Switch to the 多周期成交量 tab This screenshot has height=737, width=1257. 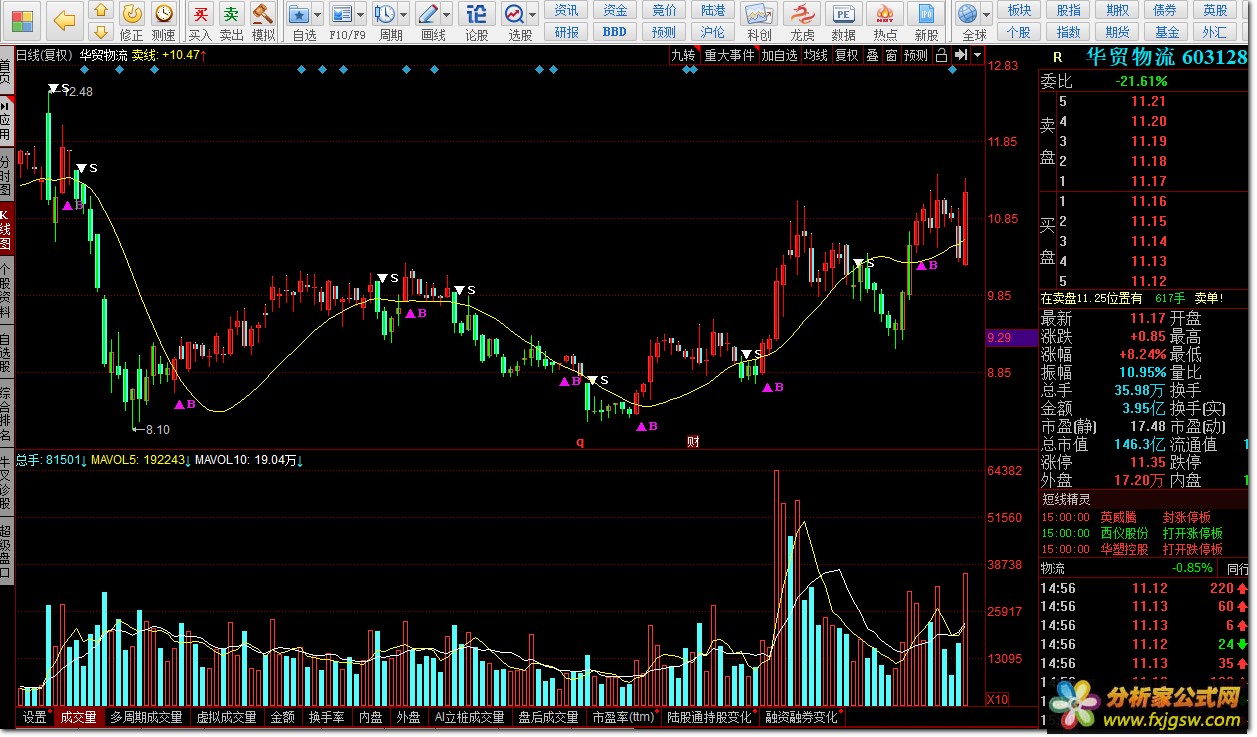(x=146, y=717)
